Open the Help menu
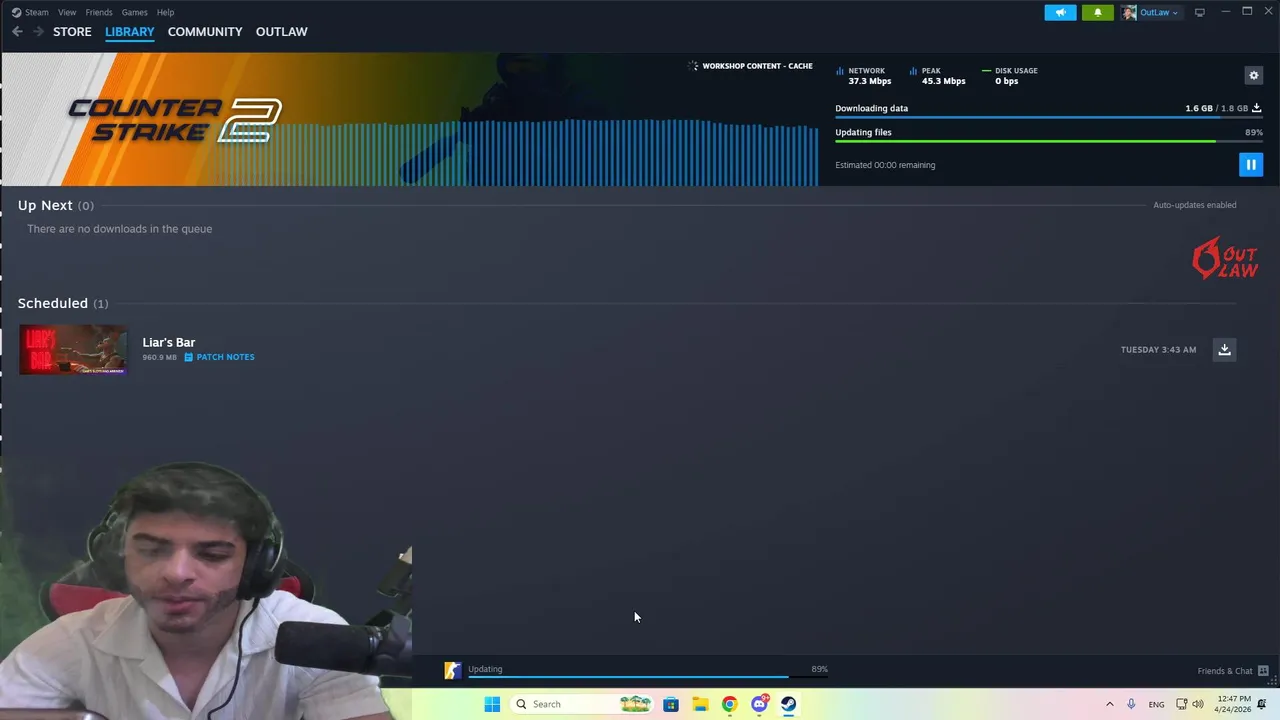Viewport: 1280px width, 720px height. (165, 12)
